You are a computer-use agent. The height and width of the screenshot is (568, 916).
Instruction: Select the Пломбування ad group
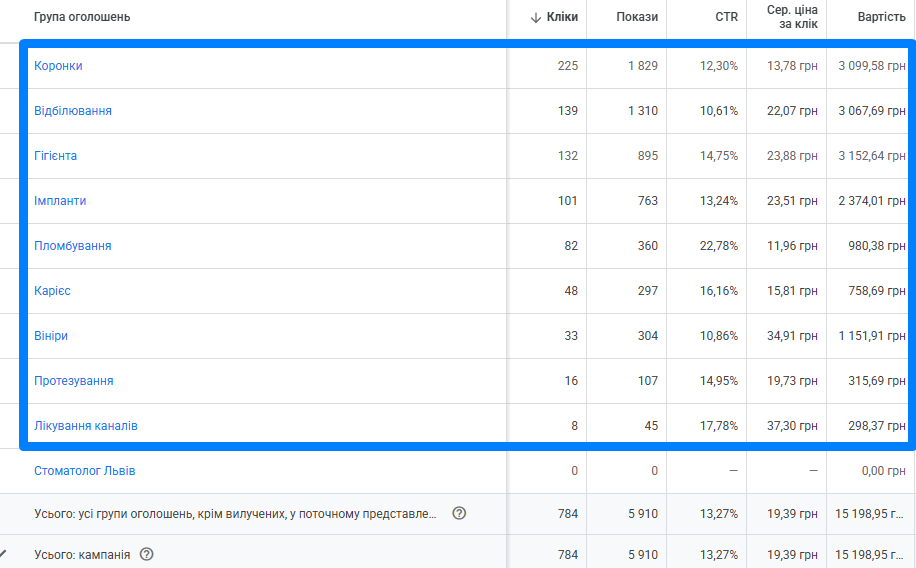click(x=72, y=245)
